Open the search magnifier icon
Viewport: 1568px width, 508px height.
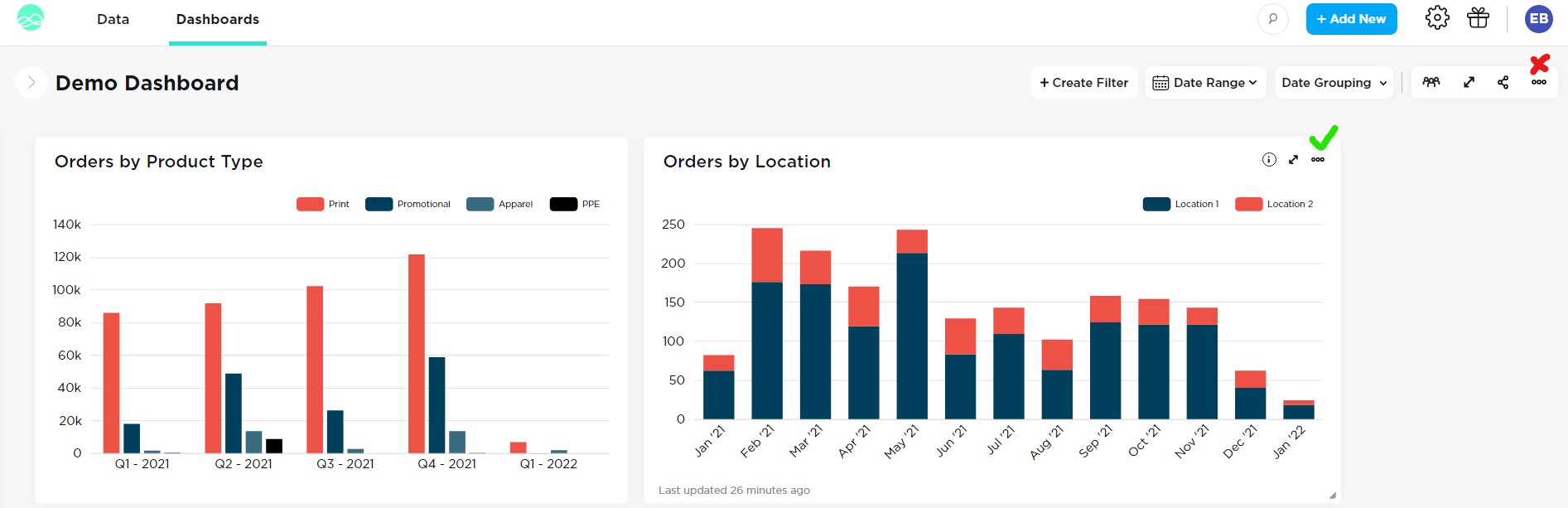(1272, 19)
